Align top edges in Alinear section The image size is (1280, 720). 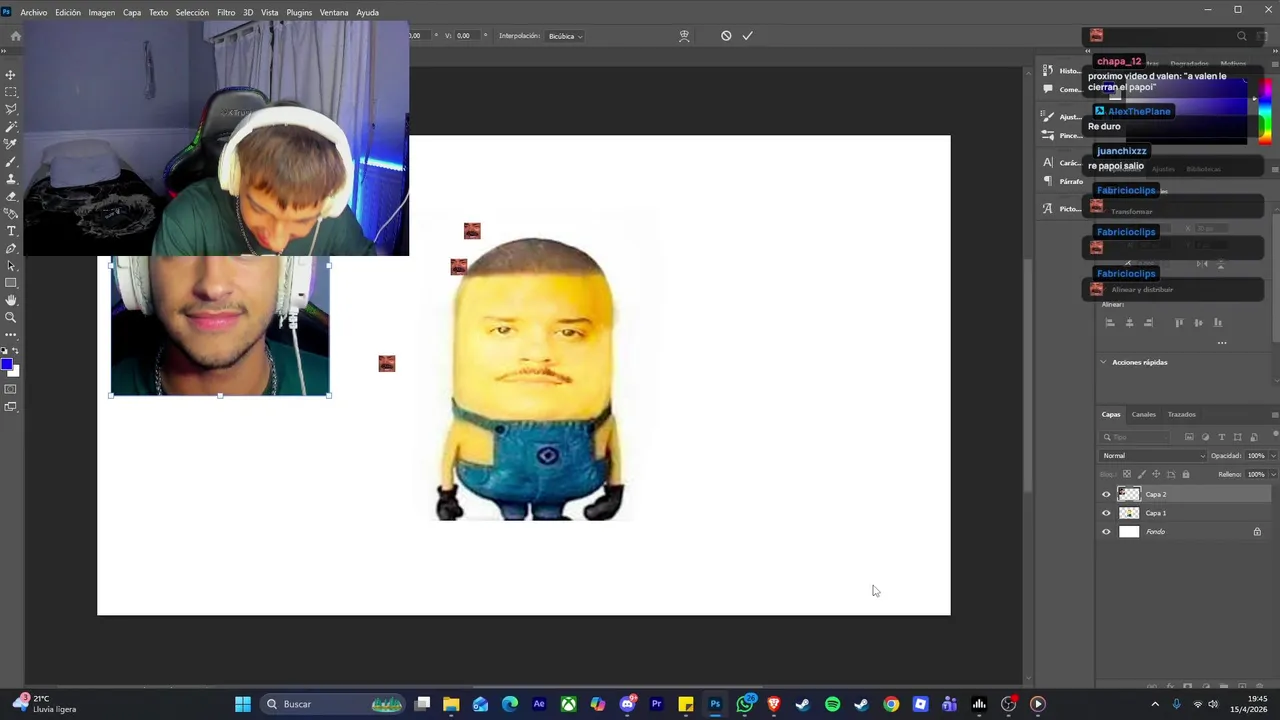point(1179,322)
